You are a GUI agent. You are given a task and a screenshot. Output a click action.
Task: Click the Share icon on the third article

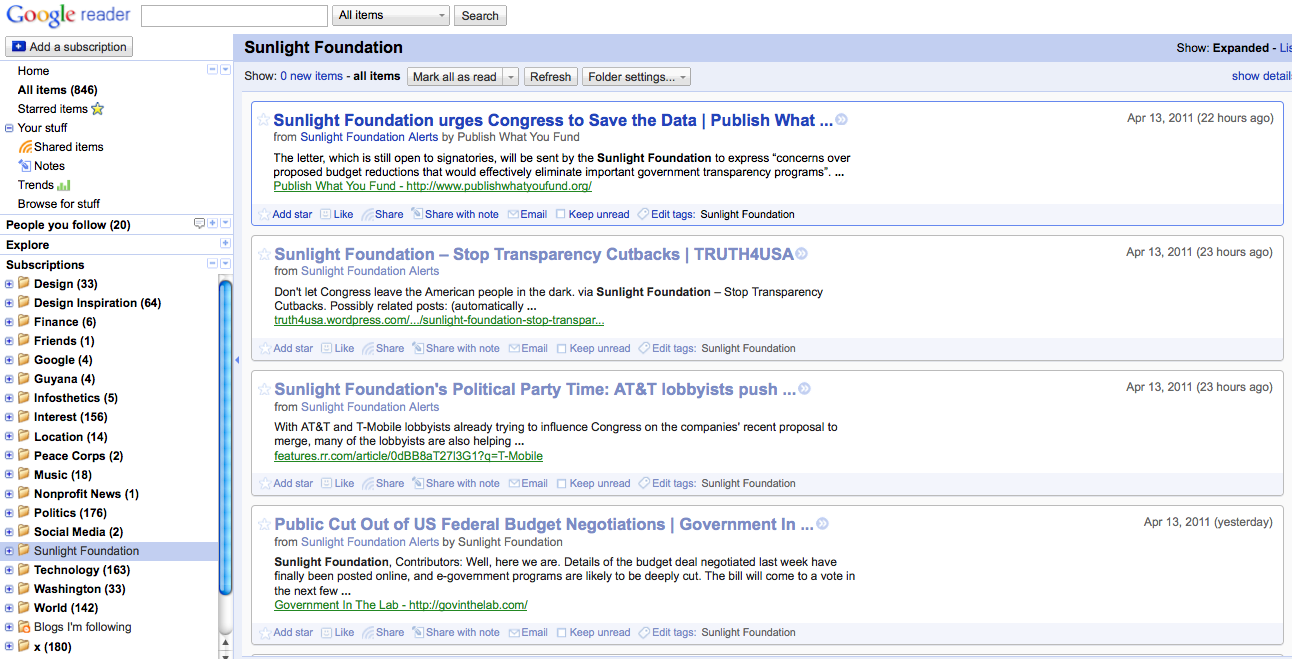[x=369, y=483]
